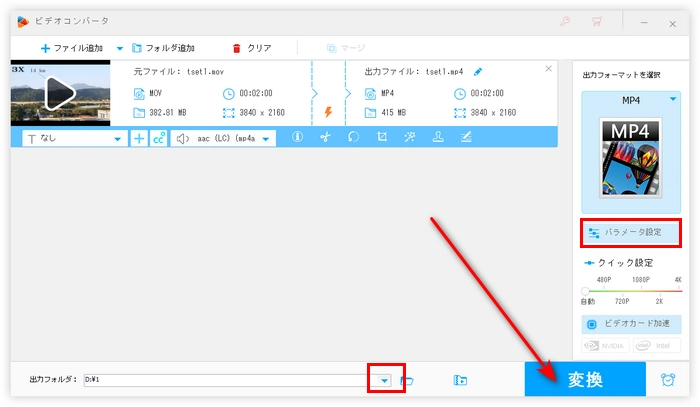
Task: Click the 元ファイル: tset1.mov label
Action: tap(179, 71)
